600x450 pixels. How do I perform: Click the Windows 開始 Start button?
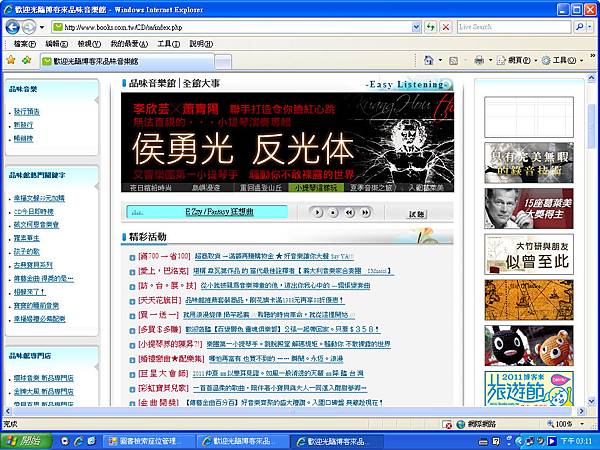[x=26, y=441]
